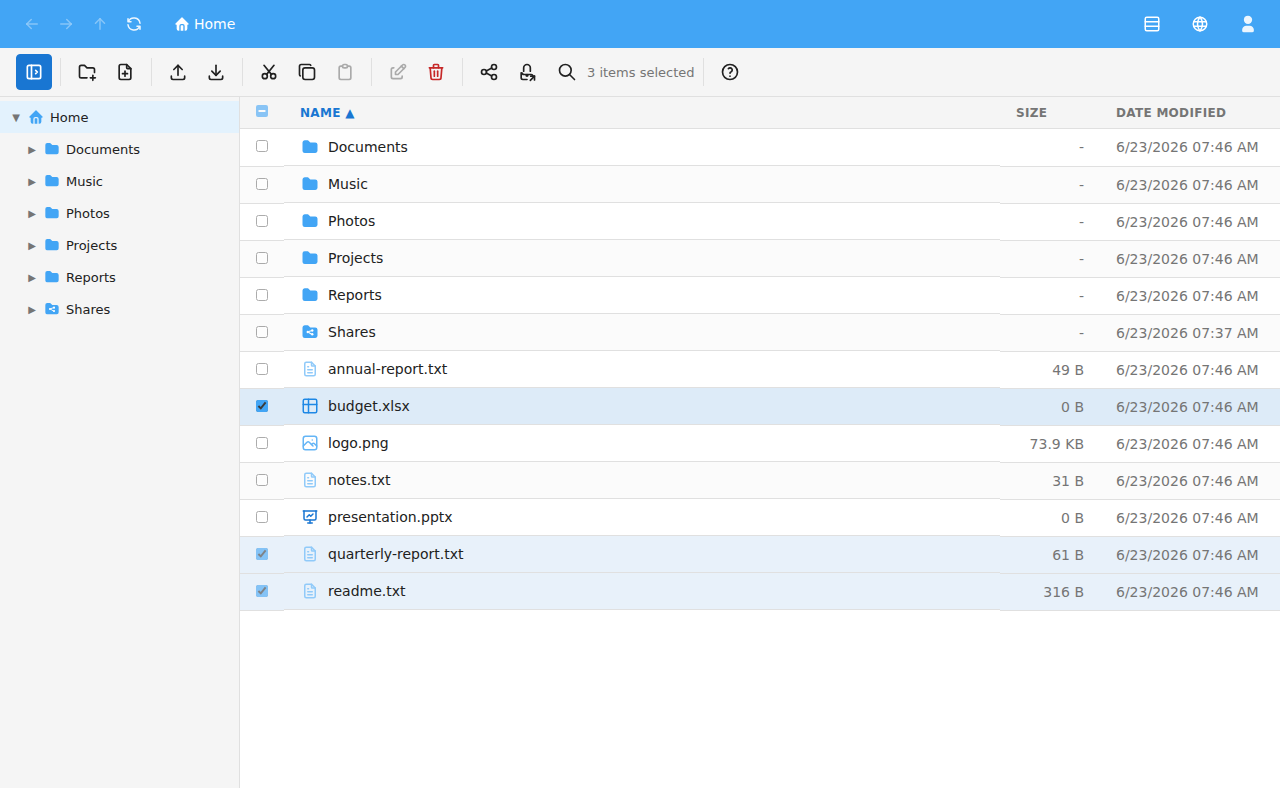
Task: Click the paste clipboard icon
Action: pyautogui.click(x=345, y=72)
